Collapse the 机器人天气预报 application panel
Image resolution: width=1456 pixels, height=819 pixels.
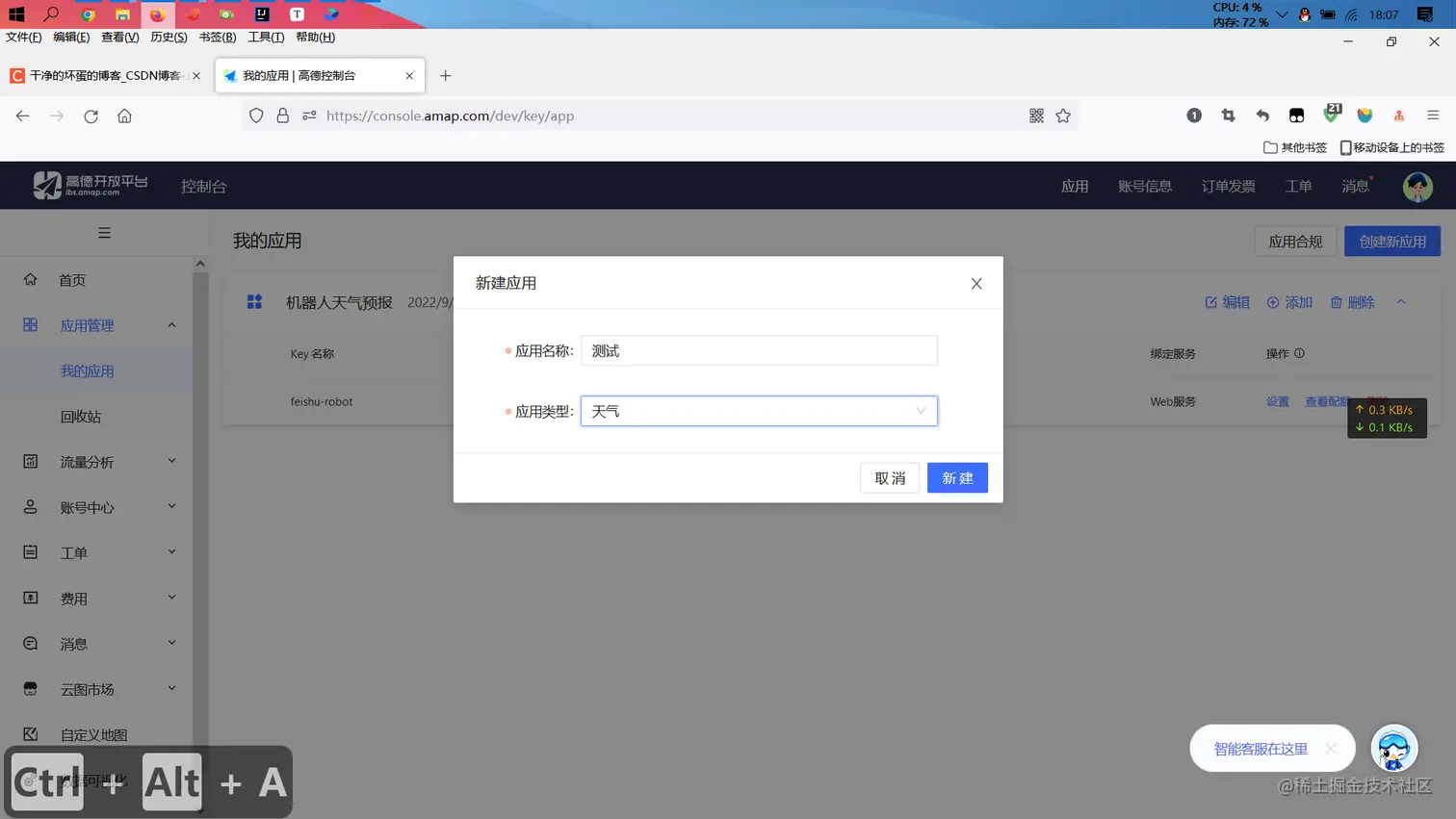coord(1401,302)
